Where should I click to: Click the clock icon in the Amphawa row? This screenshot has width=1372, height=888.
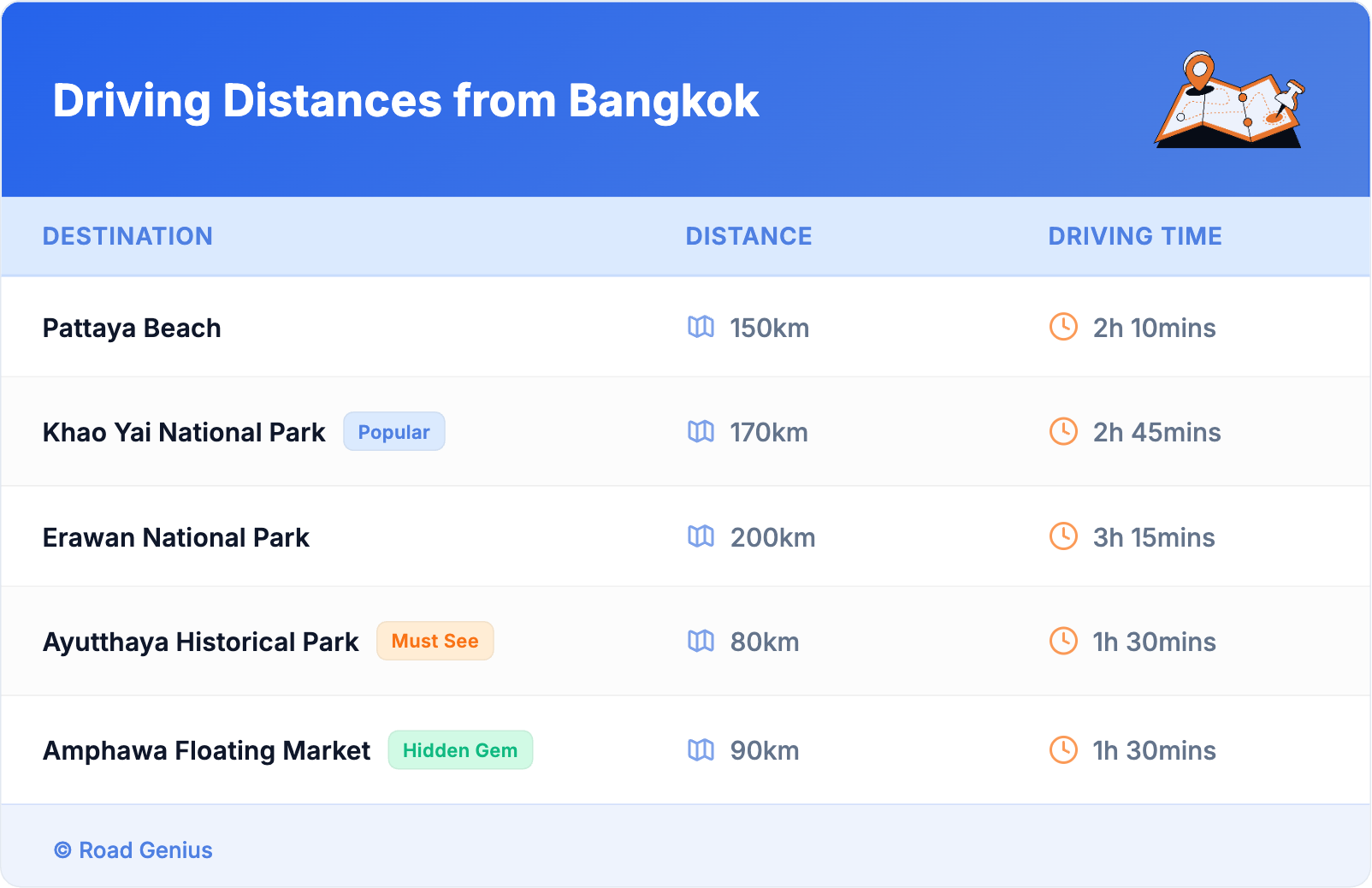click(1063, 750)
